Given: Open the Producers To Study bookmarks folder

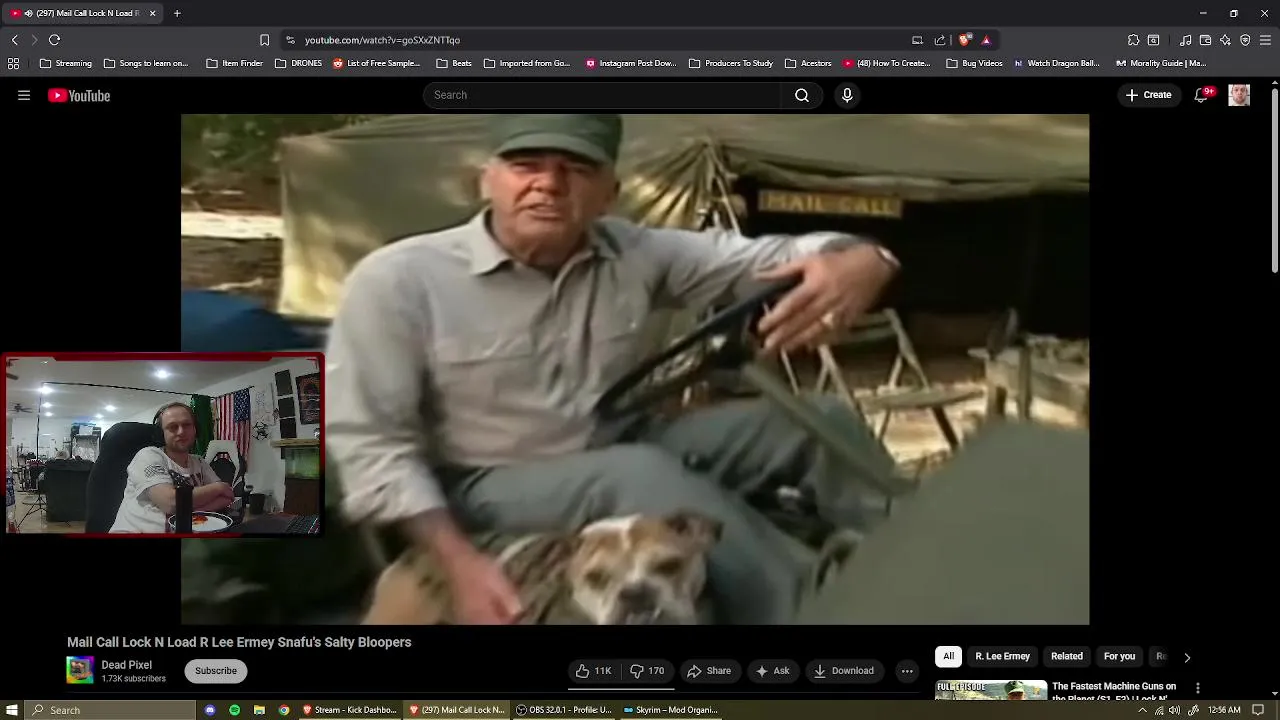Looking at the screenshot, I should (x=731, y=63).
